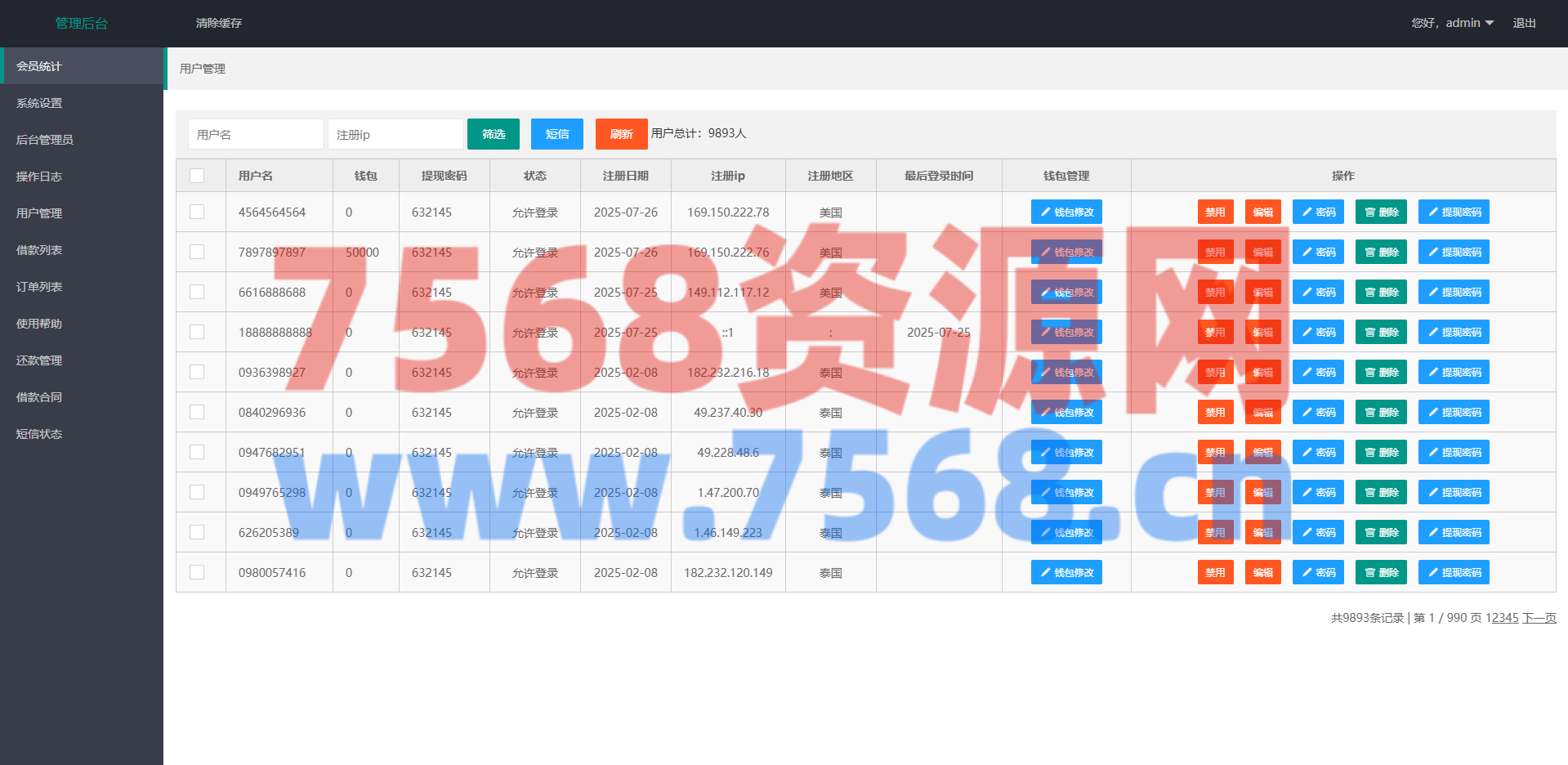
Task: Click delete button for user 4564564564
Action: [1380, 212]
